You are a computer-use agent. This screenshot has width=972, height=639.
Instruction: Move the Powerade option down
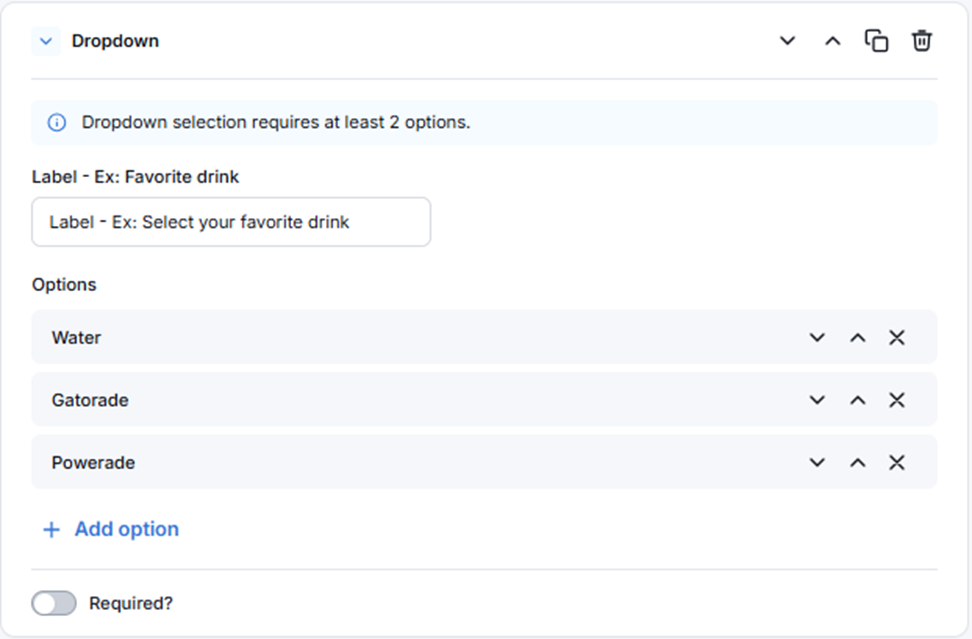click(x=817, y=462)
